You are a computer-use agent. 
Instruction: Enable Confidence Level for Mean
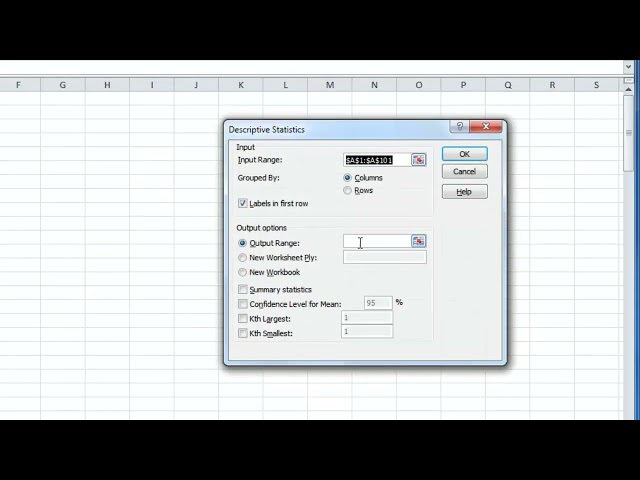[243, 304]
